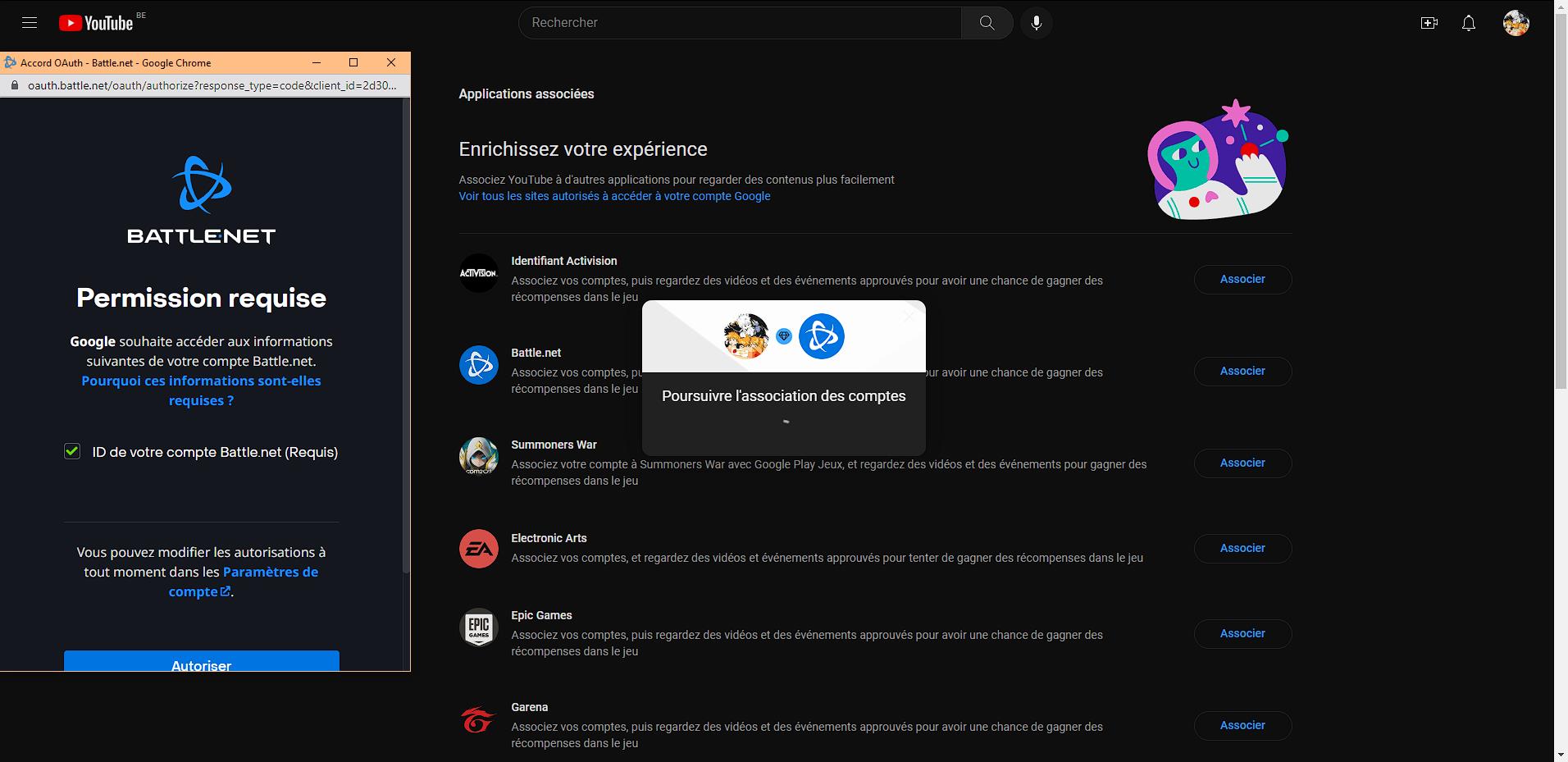The height and width of the screenshot is (762, 1568).
Task: Click the Autoriser button
Action: 200,664
